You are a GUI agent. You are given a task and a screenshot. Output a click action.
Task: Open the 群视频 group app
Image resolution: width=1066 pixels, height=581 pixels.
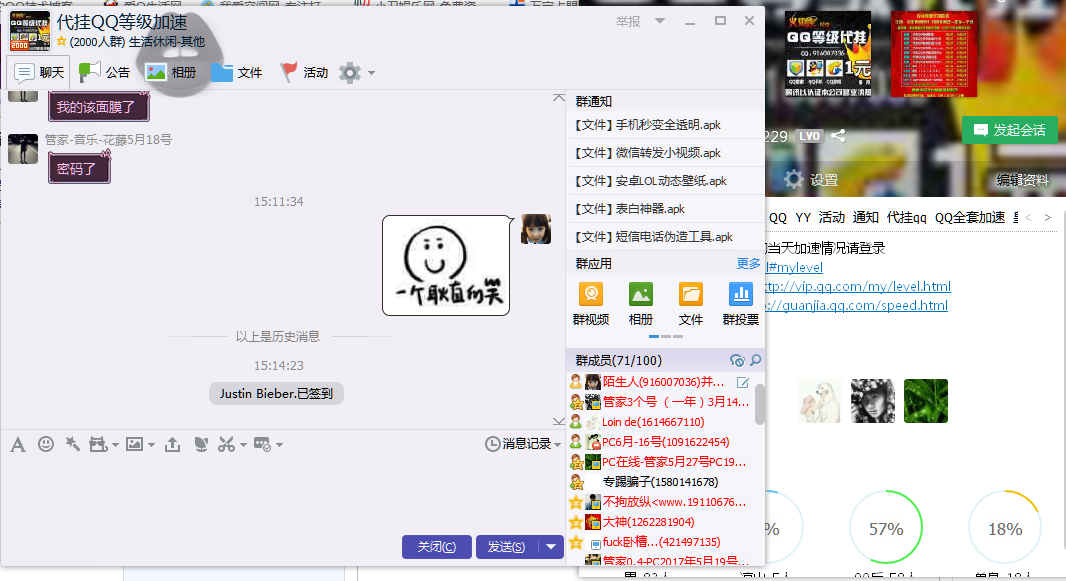[x=591, y=304]
